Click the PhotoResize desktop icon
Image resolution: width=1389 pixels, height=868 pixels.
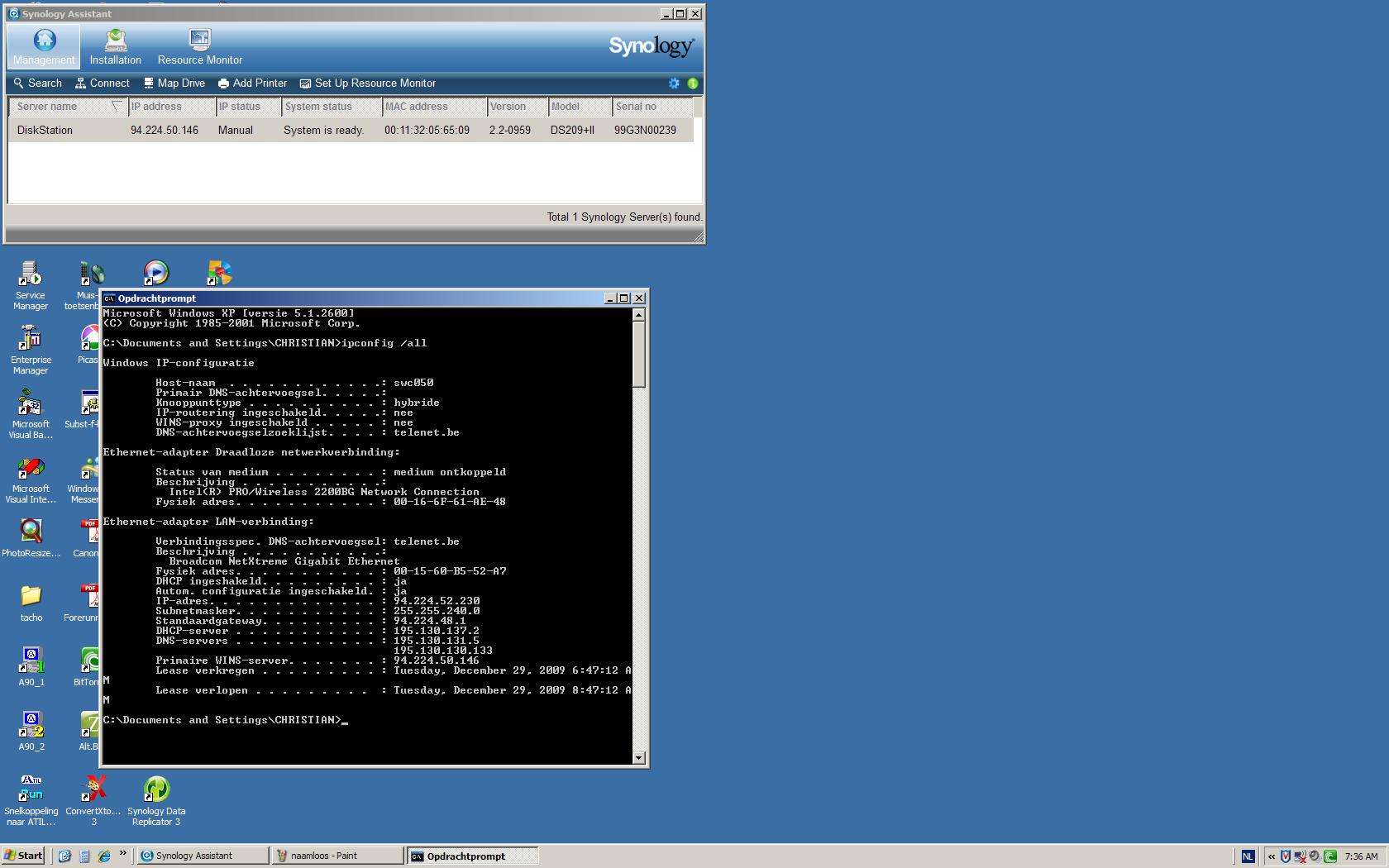[31, 538]
